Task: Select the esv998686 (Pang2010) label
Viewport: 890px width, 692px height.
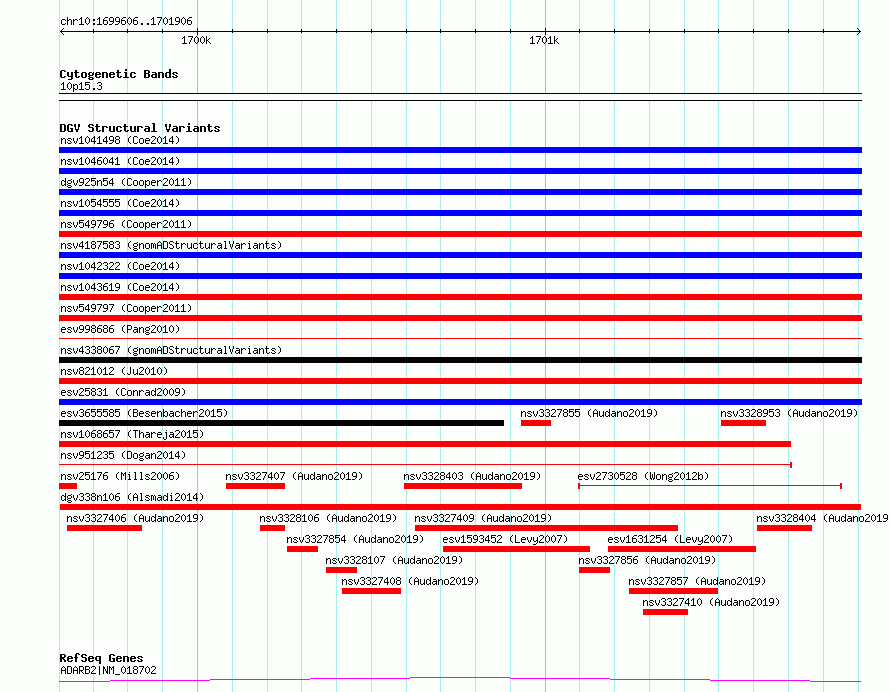Action: point(120,329)
